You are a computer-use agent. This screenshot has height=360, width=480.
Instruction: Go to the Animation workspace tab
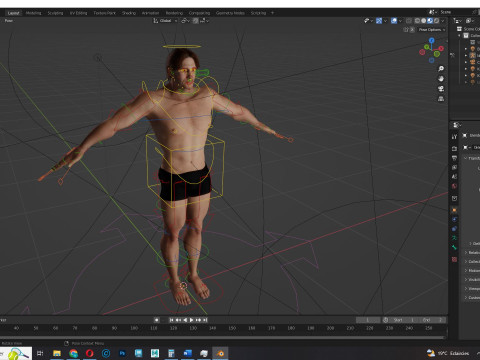[150, 13]
